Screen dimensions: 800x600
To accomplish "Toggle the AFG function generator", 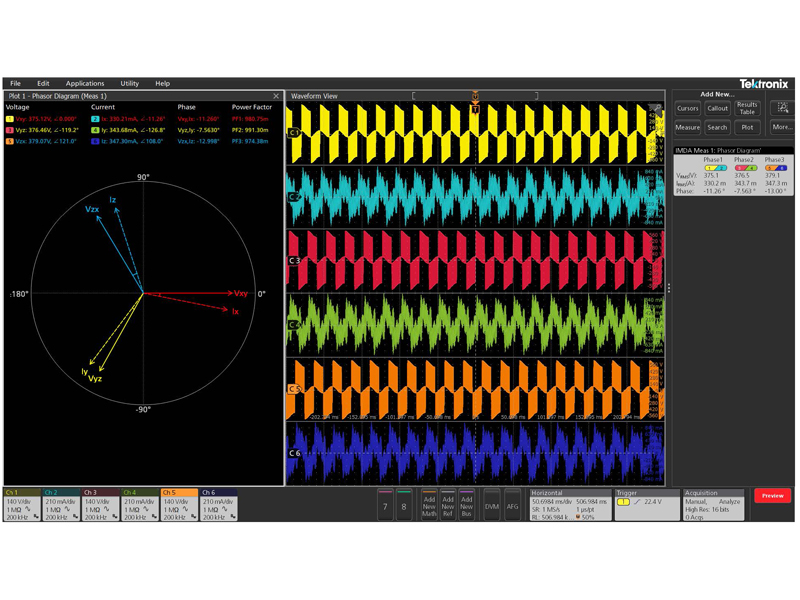I will [x=513, y=505].
